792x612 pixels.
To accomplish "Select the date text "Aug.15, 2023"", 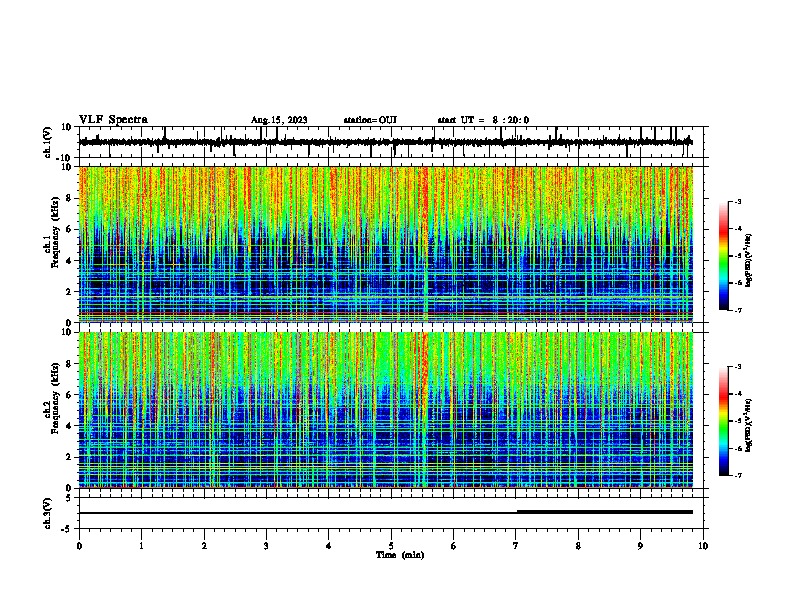I will click(279, 120).
